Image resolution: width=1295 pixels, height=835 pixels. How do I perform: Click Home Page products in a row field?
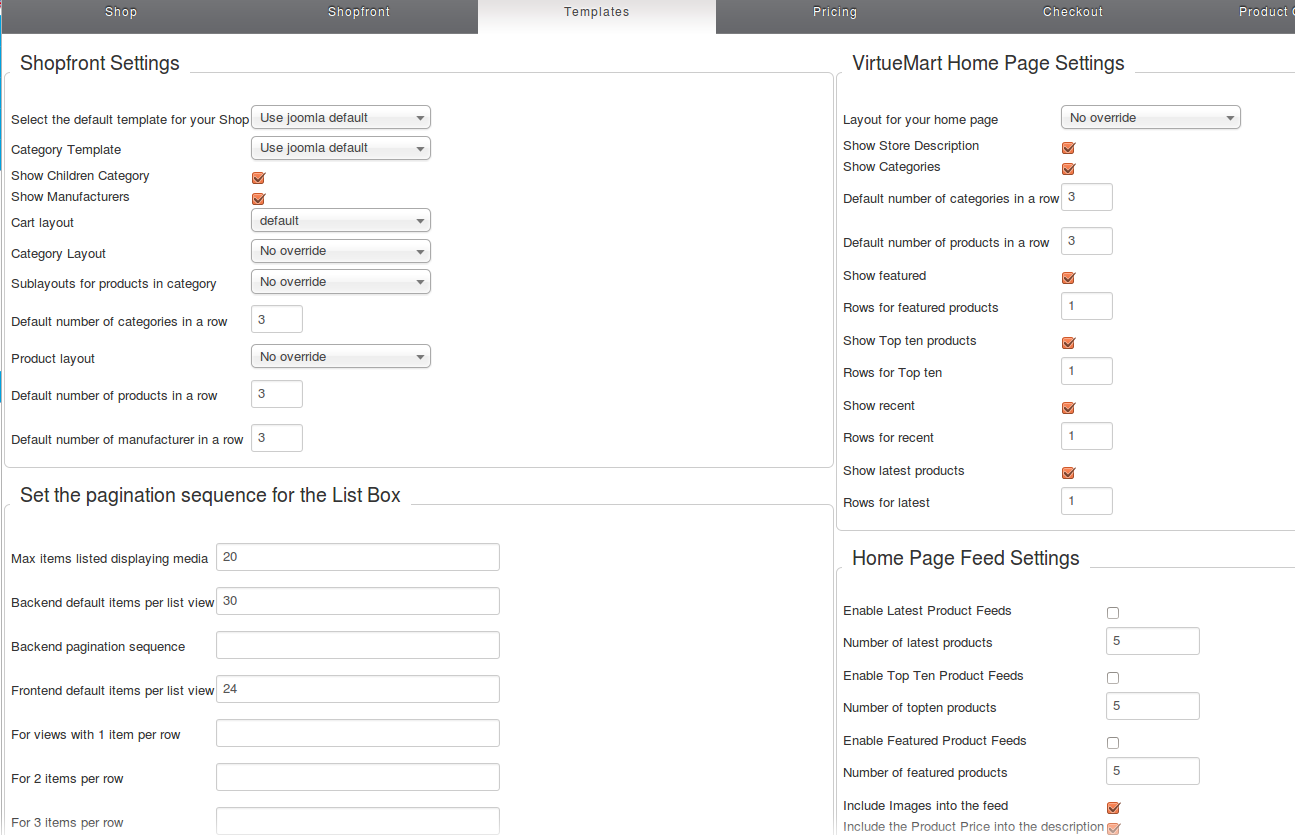(x=1087, y=241)
